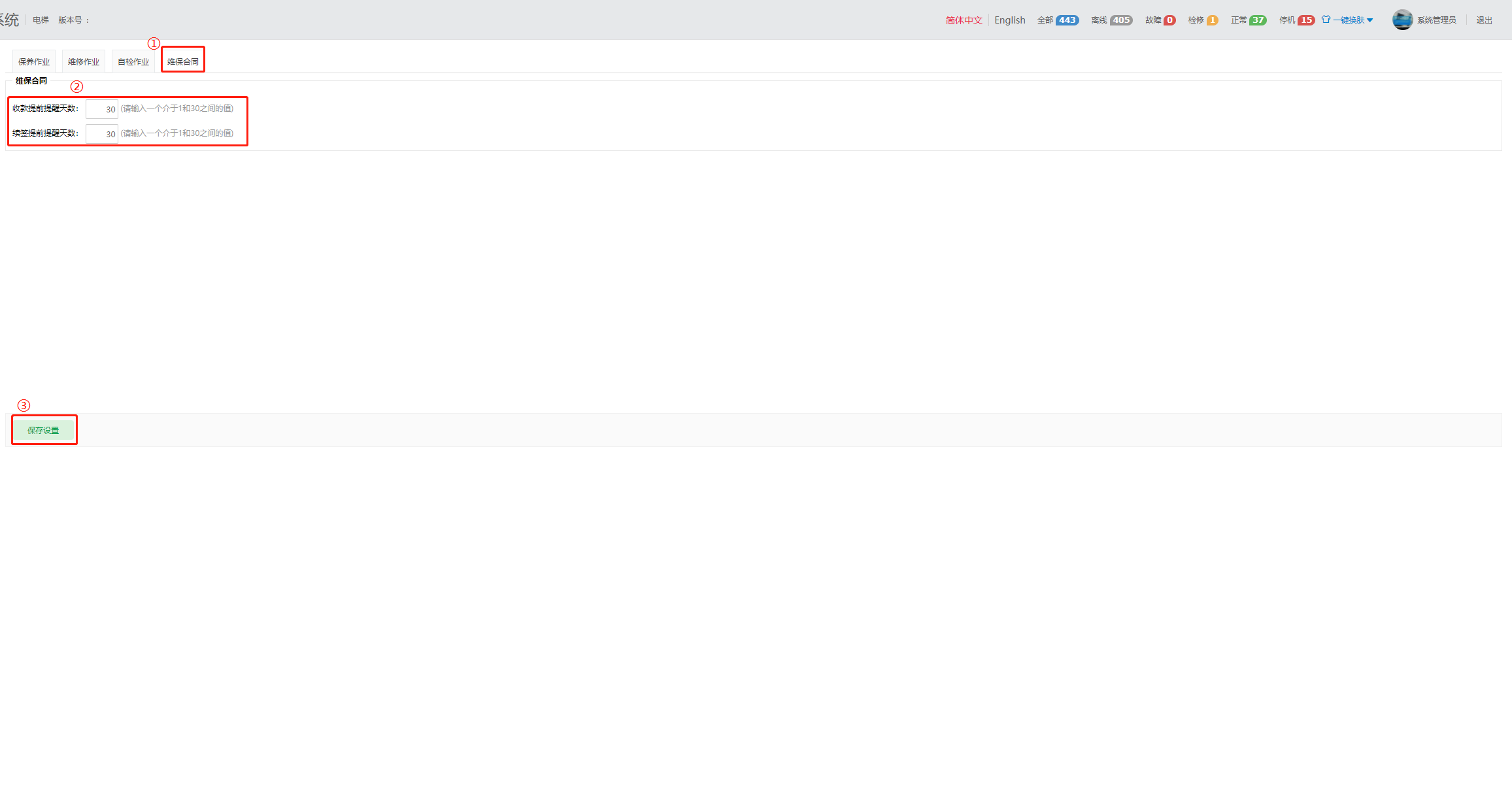This screenshot has height=811, width=1512.
Task: Select the 维保合同 tab
Action: (183, 61)
